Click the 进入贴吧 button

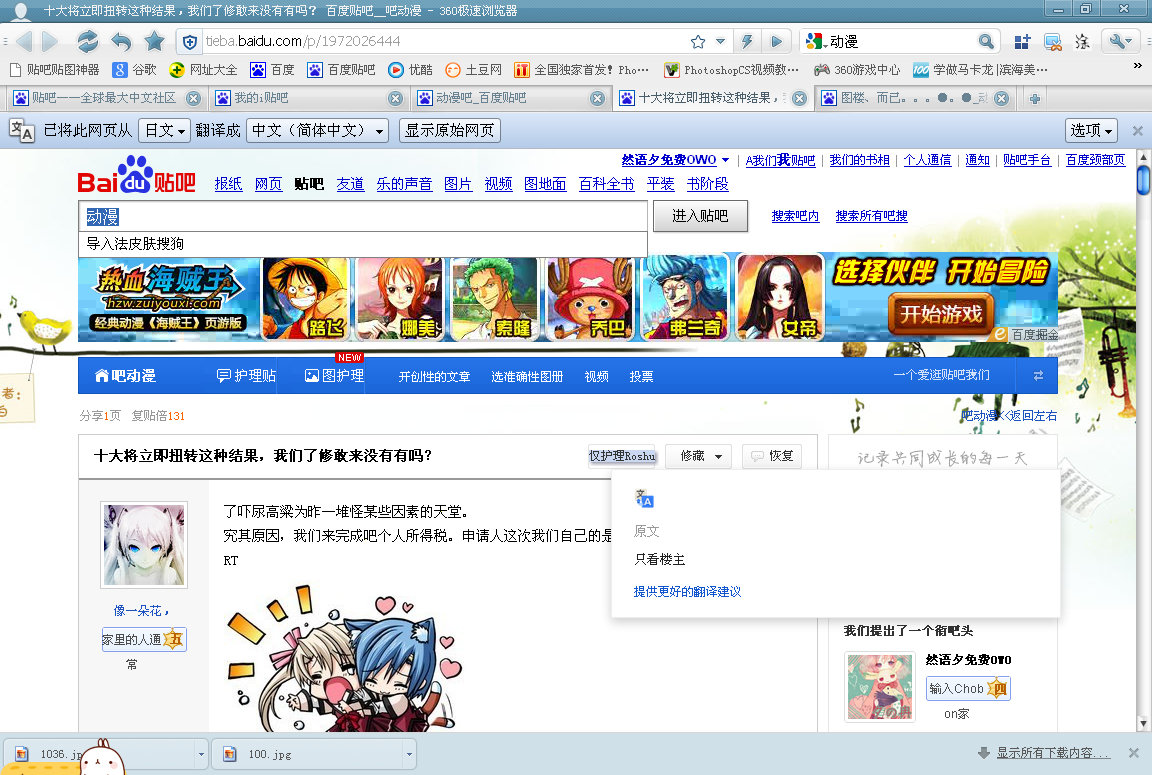pos(700,216)
